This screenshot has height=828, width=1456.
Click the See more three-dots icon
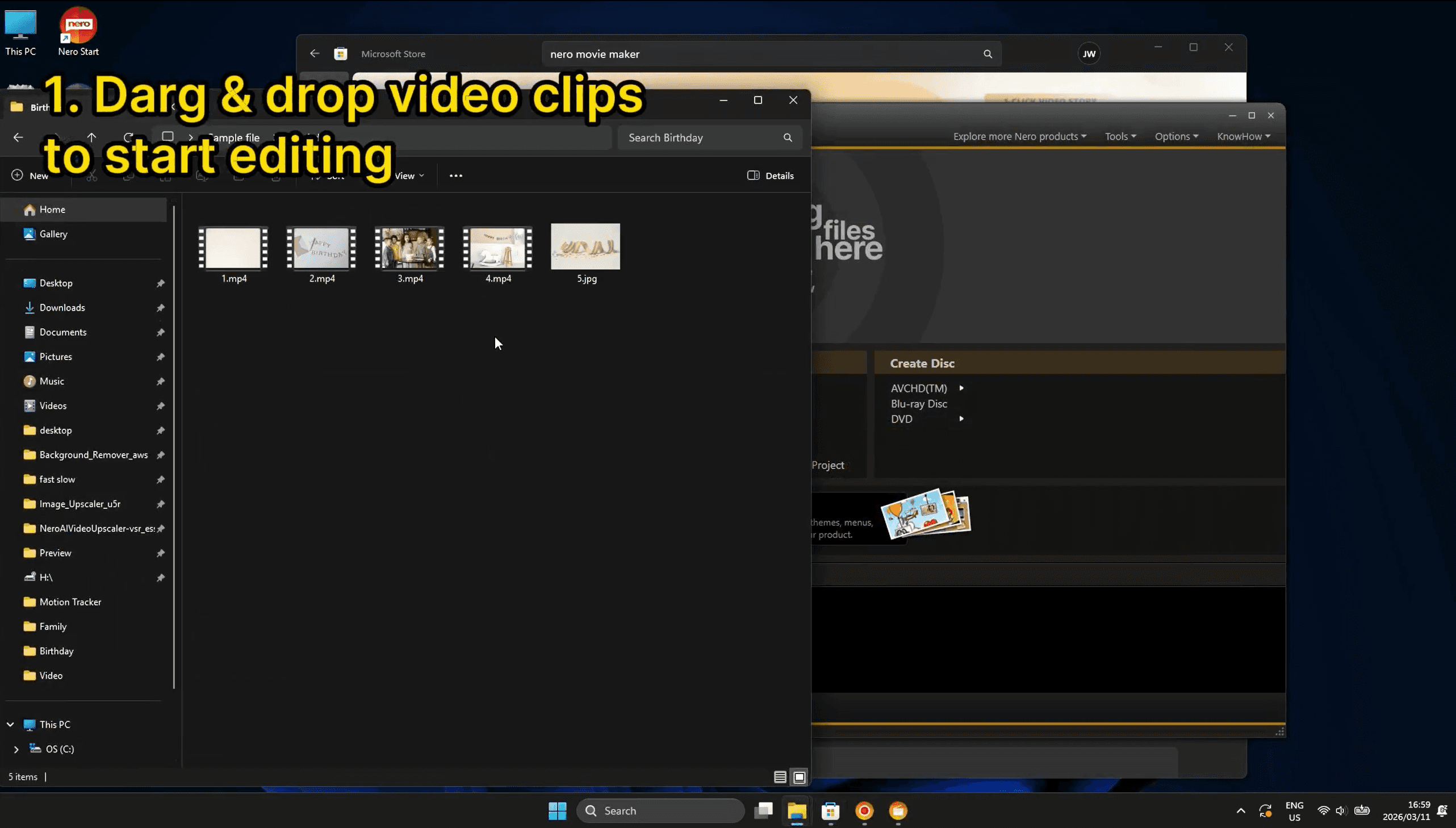455,175
